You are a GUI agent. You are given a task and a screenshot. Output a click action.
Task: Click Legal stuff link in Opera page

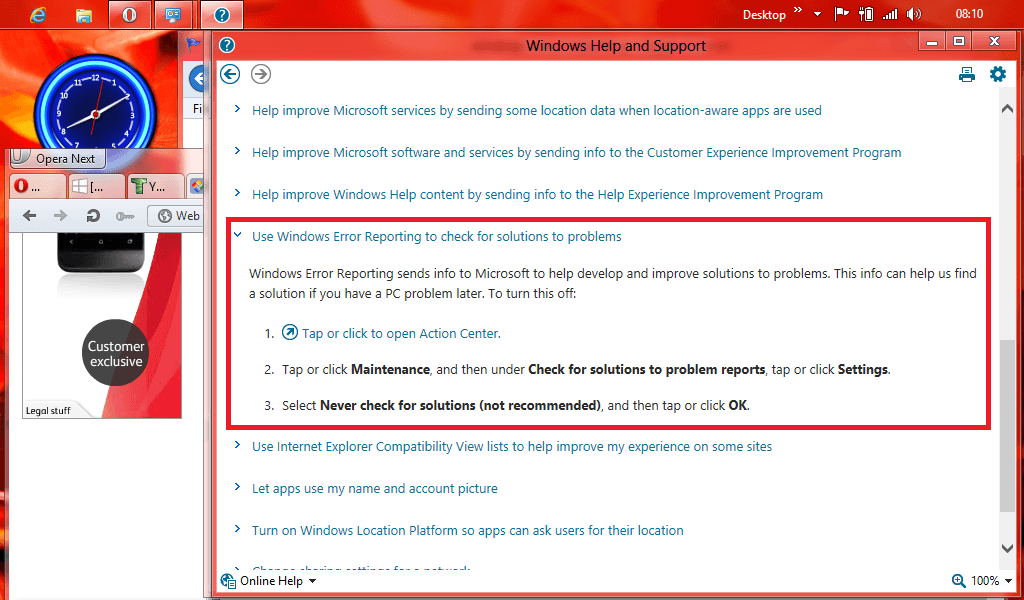click(48, 411)
